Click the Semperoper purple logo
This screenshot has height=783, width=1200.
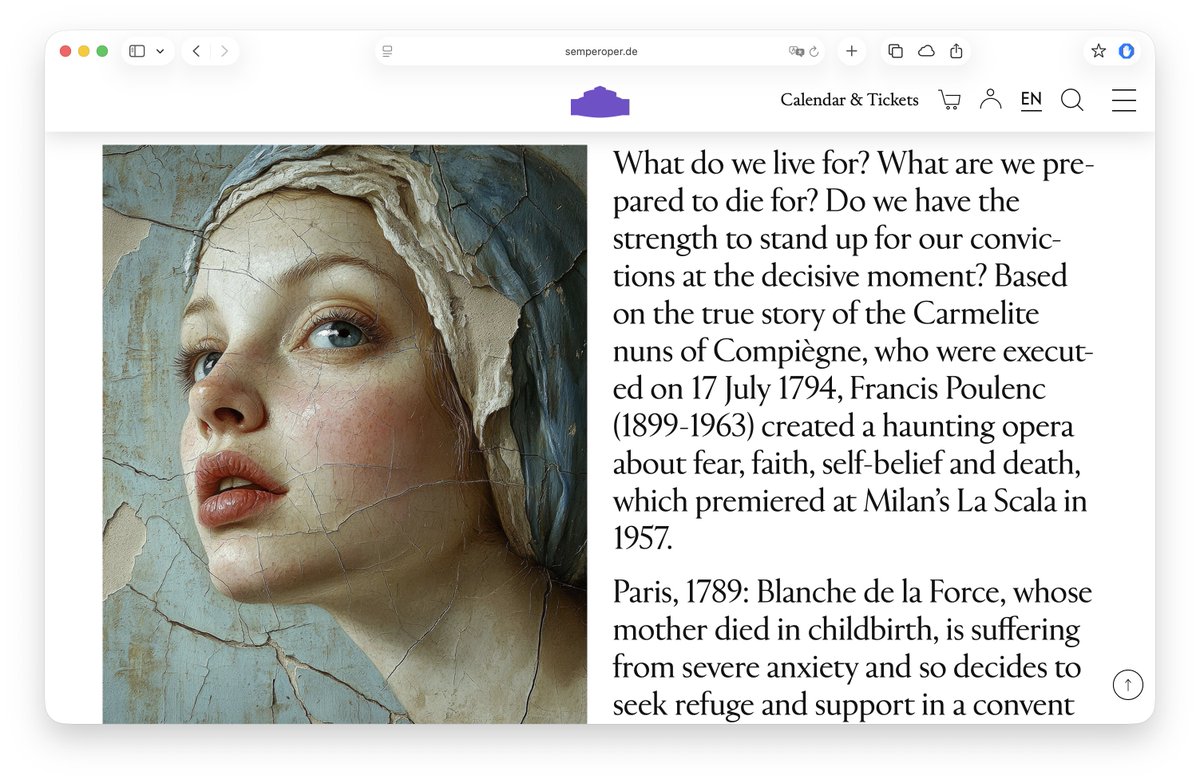(600, 102)
